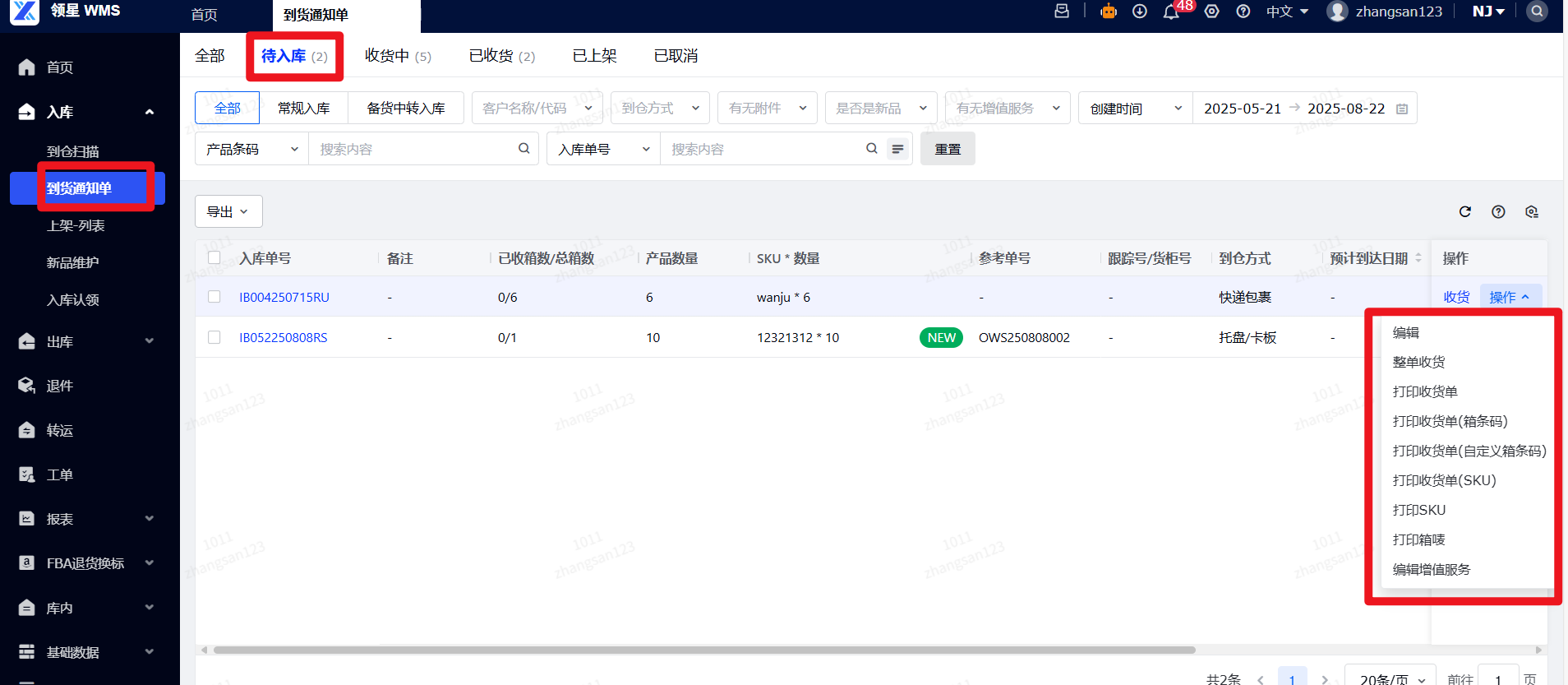1568x685 pixels.
Task: Open order link IB004250715RU
Action: [284, 297]
